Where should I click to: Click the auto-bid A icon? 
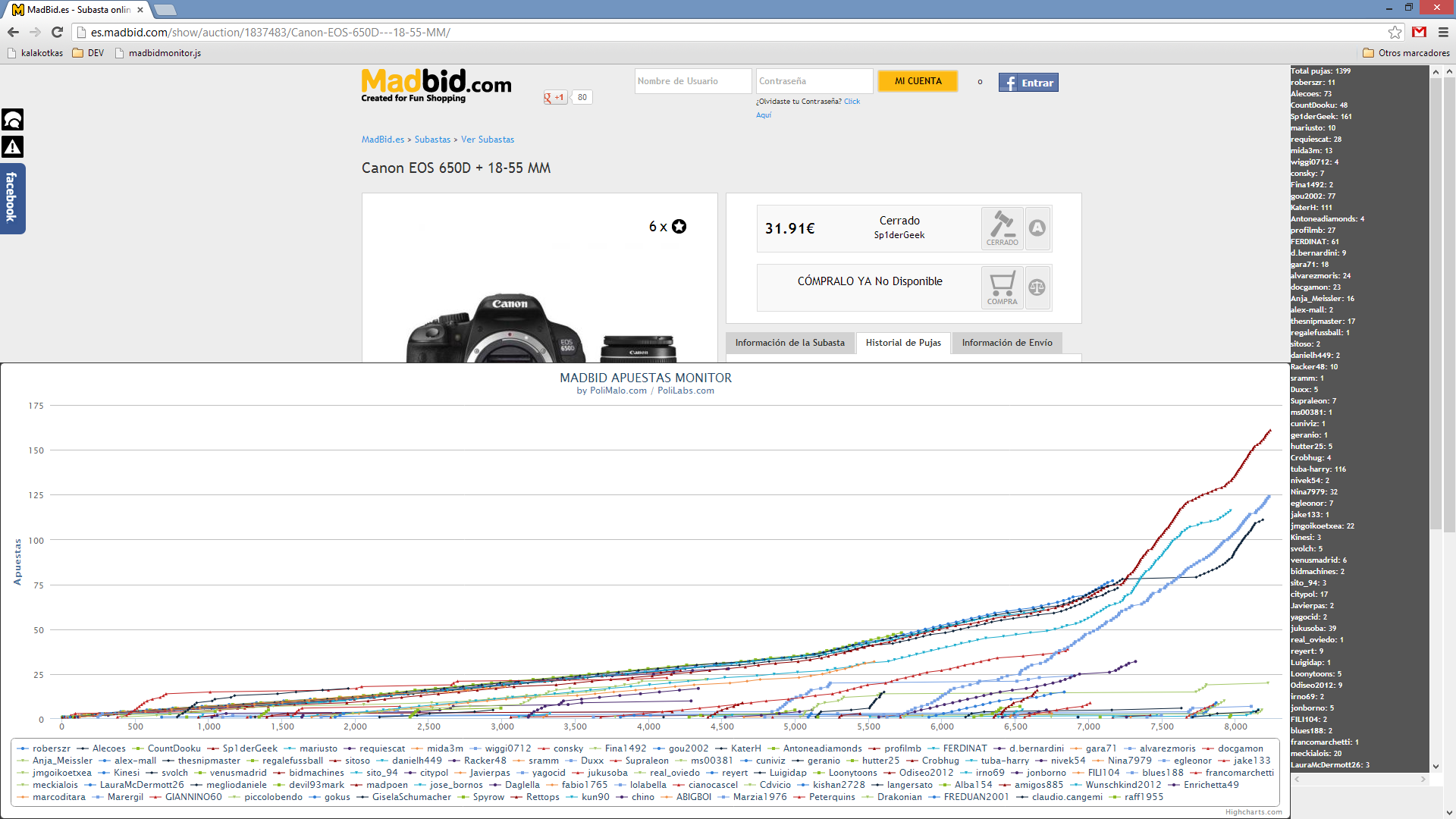click(1037, 228)
